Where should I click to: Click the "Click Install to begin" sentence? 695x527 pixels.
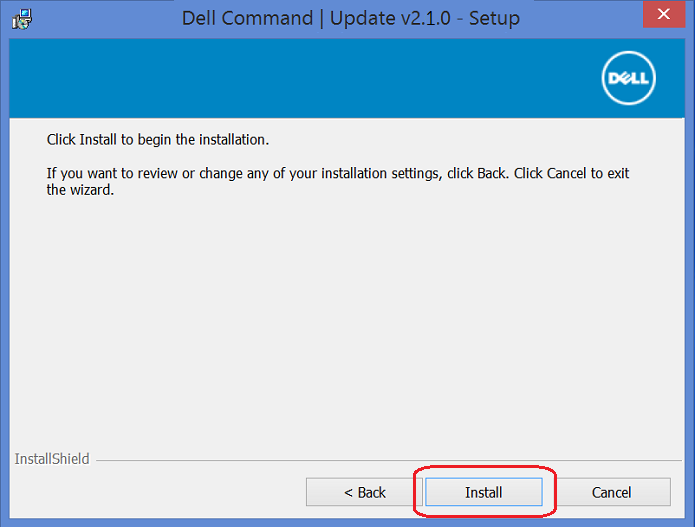pyautogui.click(x=158, y=139)
